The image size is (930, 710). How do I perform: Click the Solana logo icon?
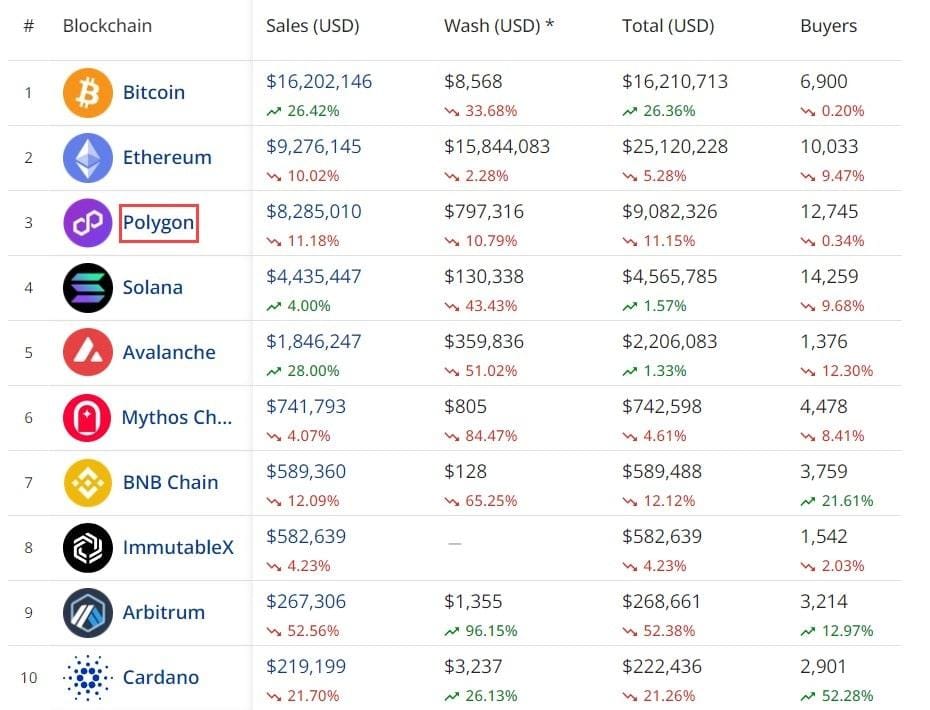click(x=88, y=287)
